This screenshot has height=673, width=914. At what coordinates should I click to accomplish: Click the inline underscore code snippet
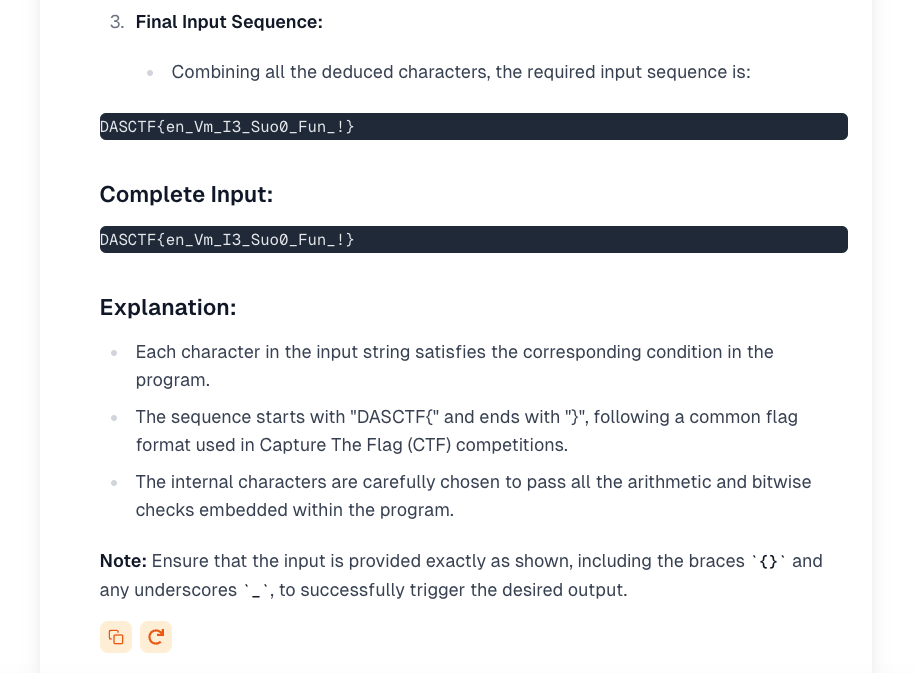tap(255, 590)
